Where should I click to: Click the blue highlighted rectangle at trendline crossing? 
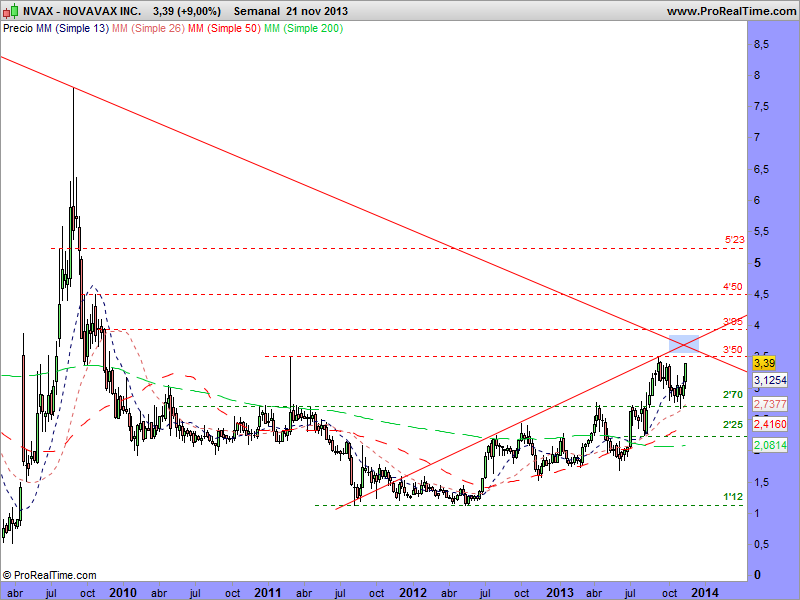684,344
